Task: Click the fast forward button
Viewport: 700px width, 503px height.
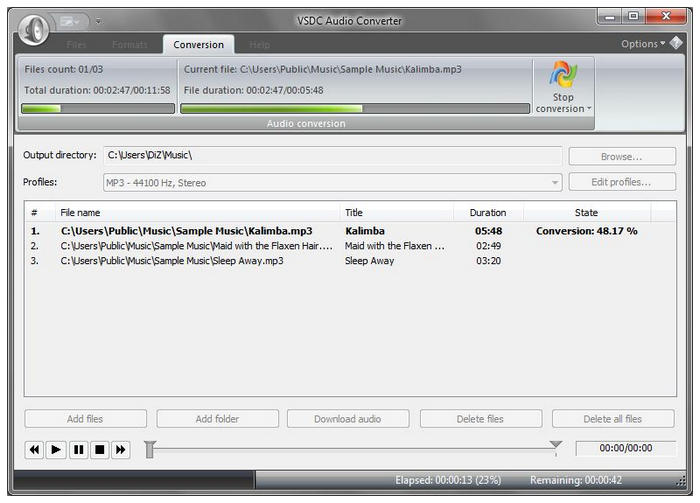Action: coord(121,449)
